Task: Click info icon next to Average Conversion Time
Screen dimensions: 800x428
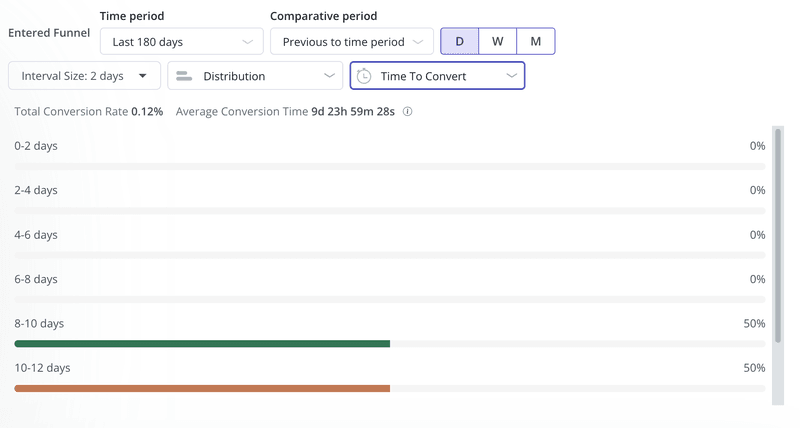Action: (408, 112)
